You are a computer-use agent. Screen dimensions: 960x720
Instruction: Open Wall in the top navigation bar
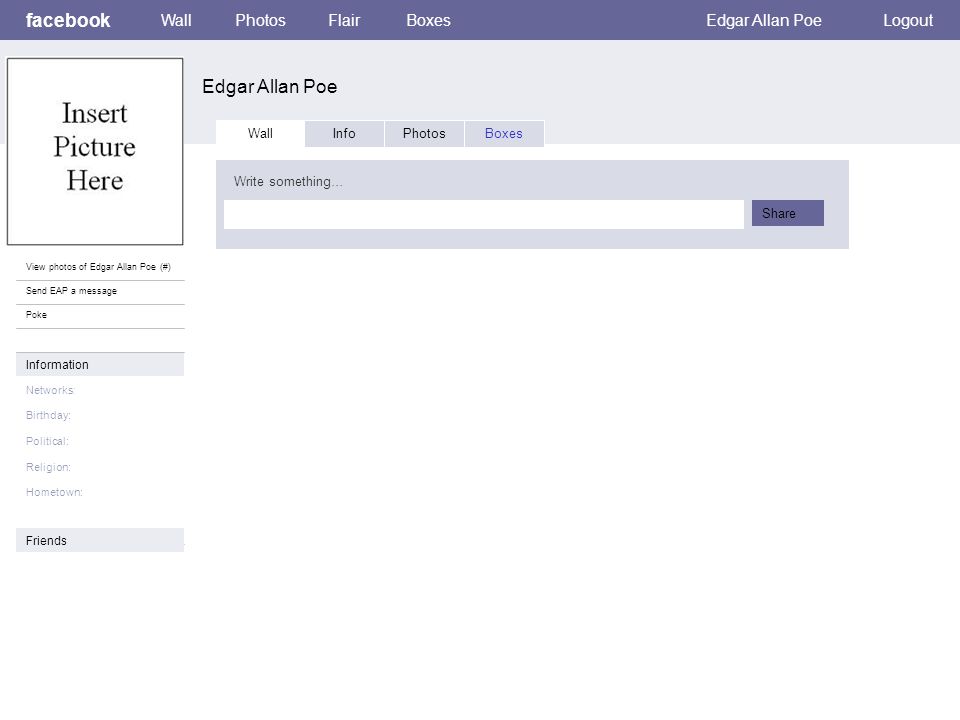(176, 20)
